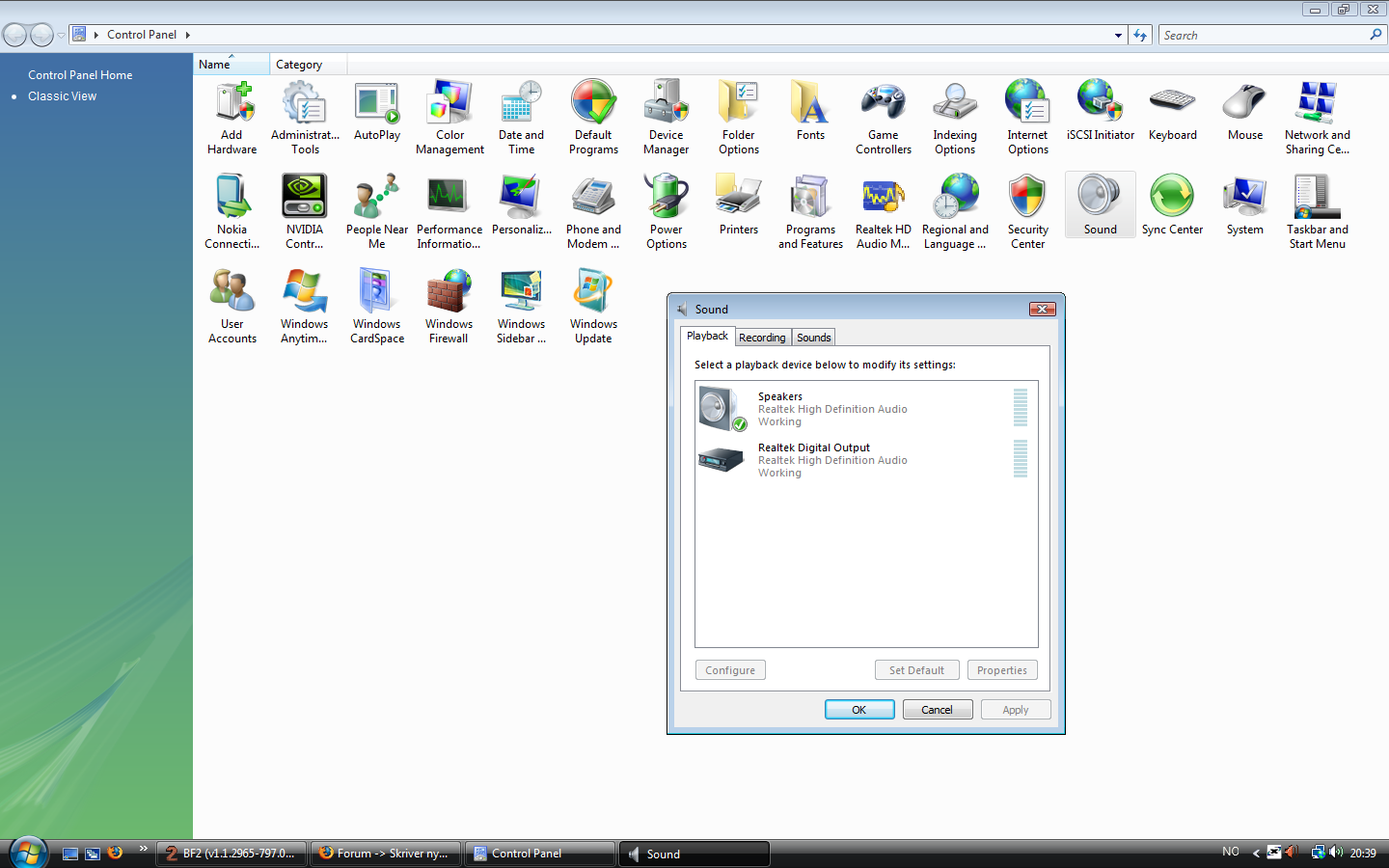Launch Firefox from Quick Launch

click(x=116, y=853)
